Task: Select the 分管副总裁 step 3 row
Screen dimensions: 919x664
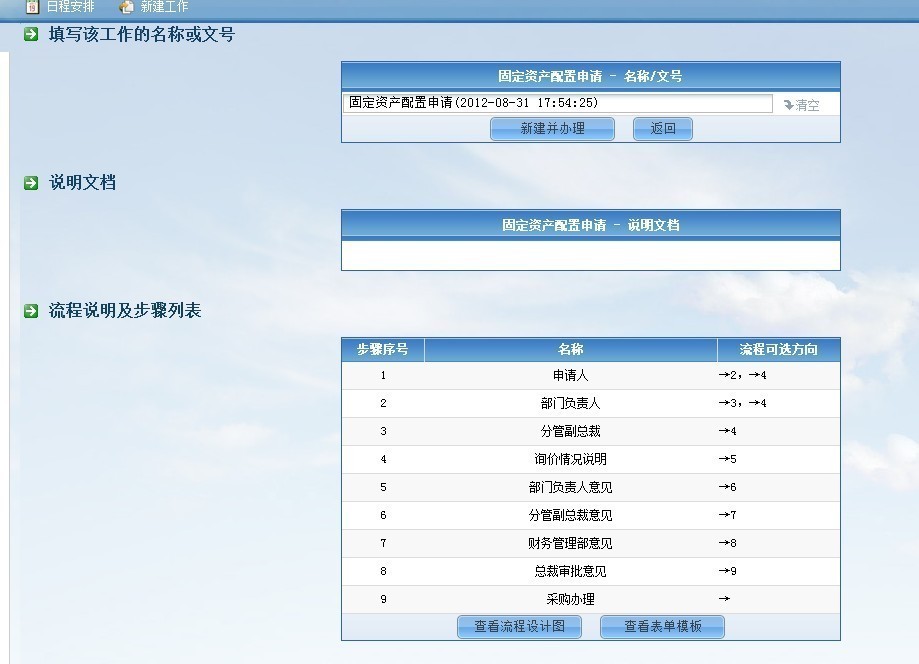Action: 570,432
